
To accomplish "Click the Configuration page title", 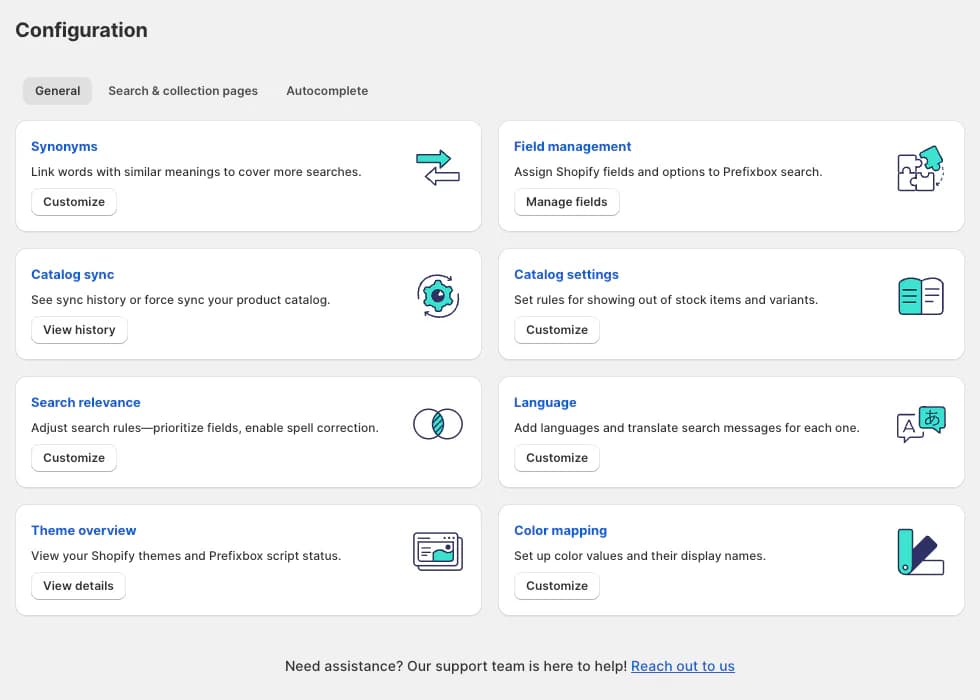I will 81,30.
